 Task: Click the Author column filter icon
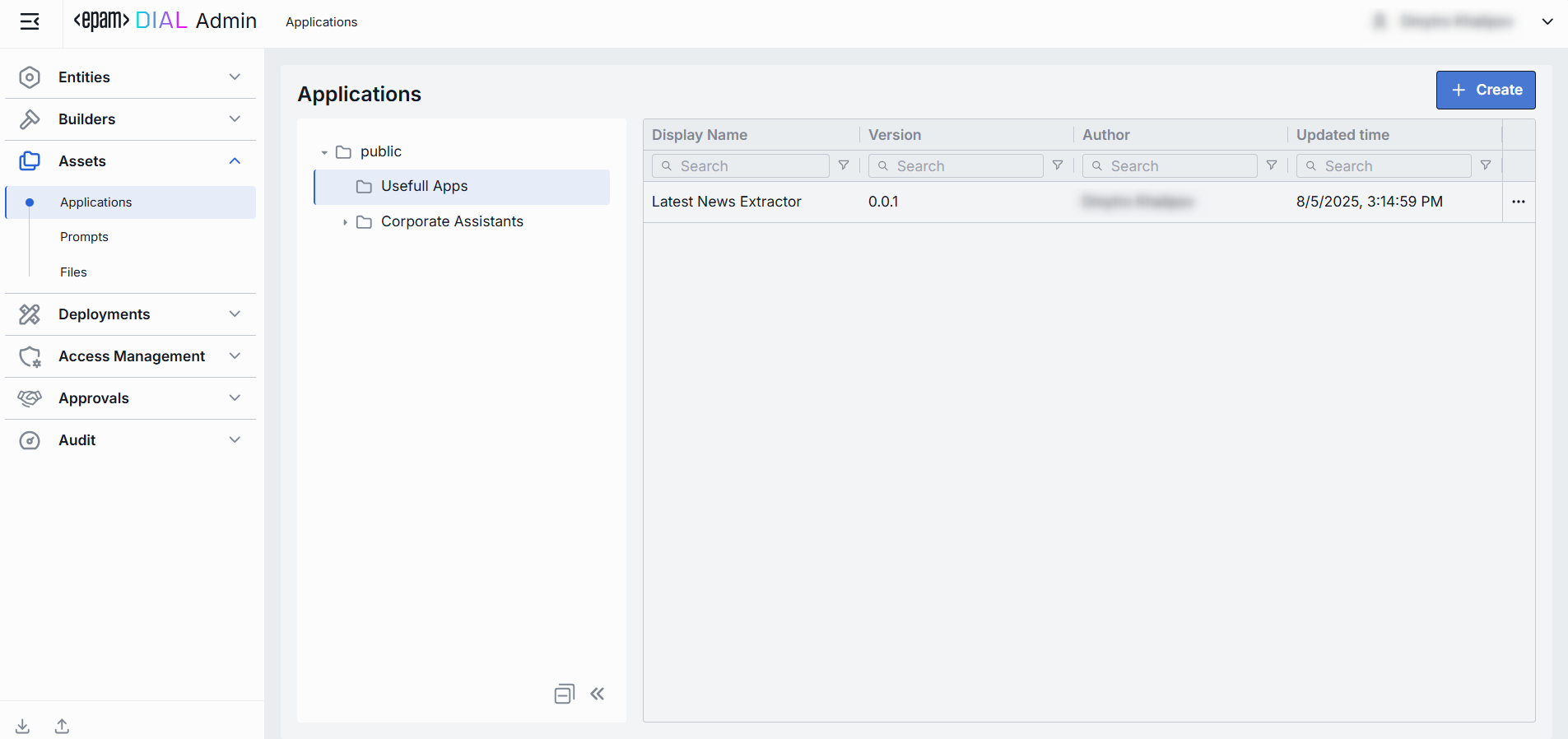click(x=1272, y=165)
